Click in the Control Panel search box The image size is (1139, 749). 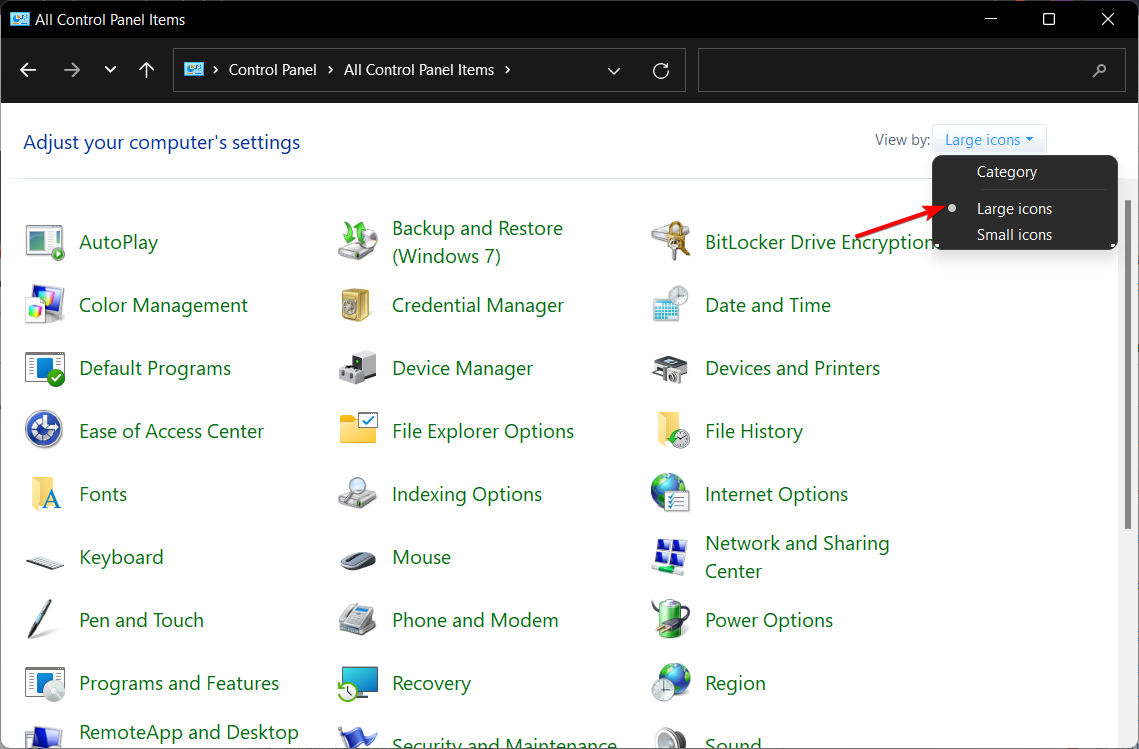[890, 70]
